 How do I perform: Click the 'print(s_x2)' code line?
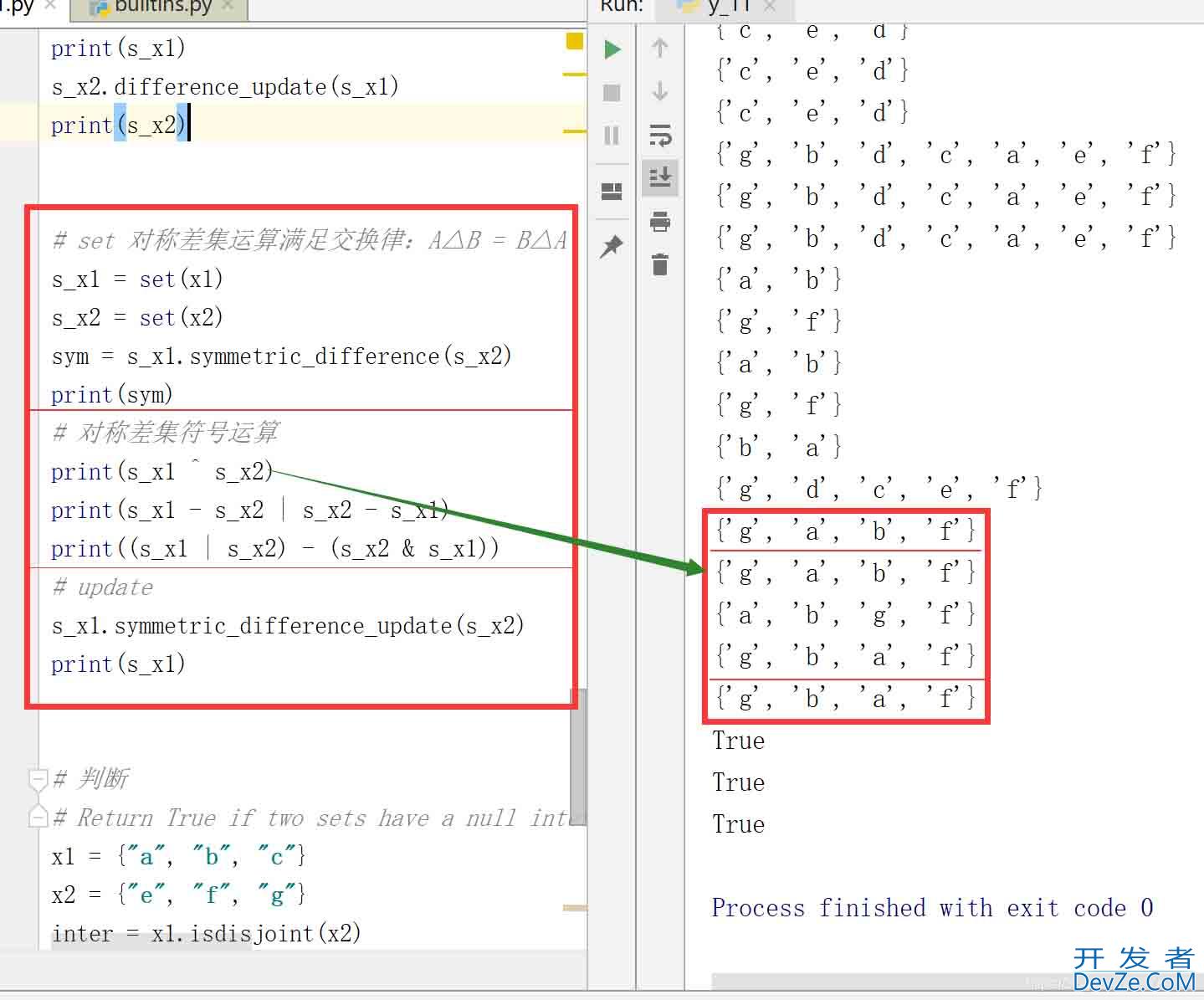pyautogui.click(x=117, y=126)
